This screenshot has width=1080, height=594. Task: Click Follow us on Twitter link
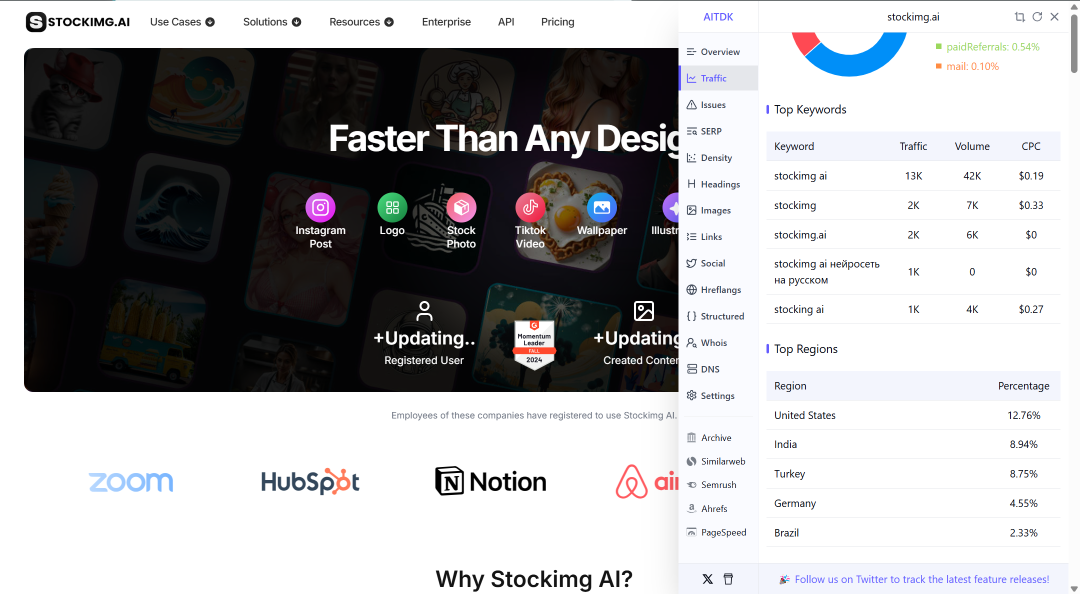coord(922,580)
